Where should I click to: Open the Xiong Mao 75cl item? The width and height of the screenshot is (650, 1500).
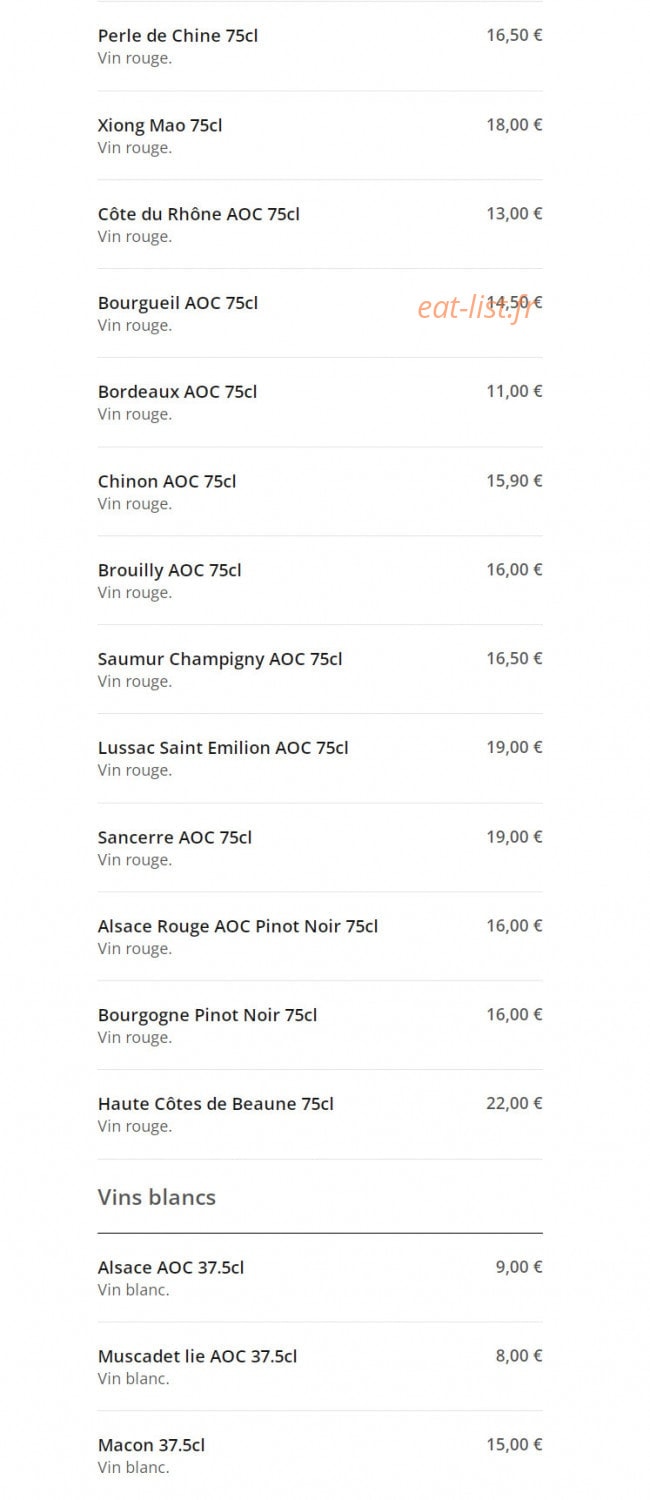320,135
